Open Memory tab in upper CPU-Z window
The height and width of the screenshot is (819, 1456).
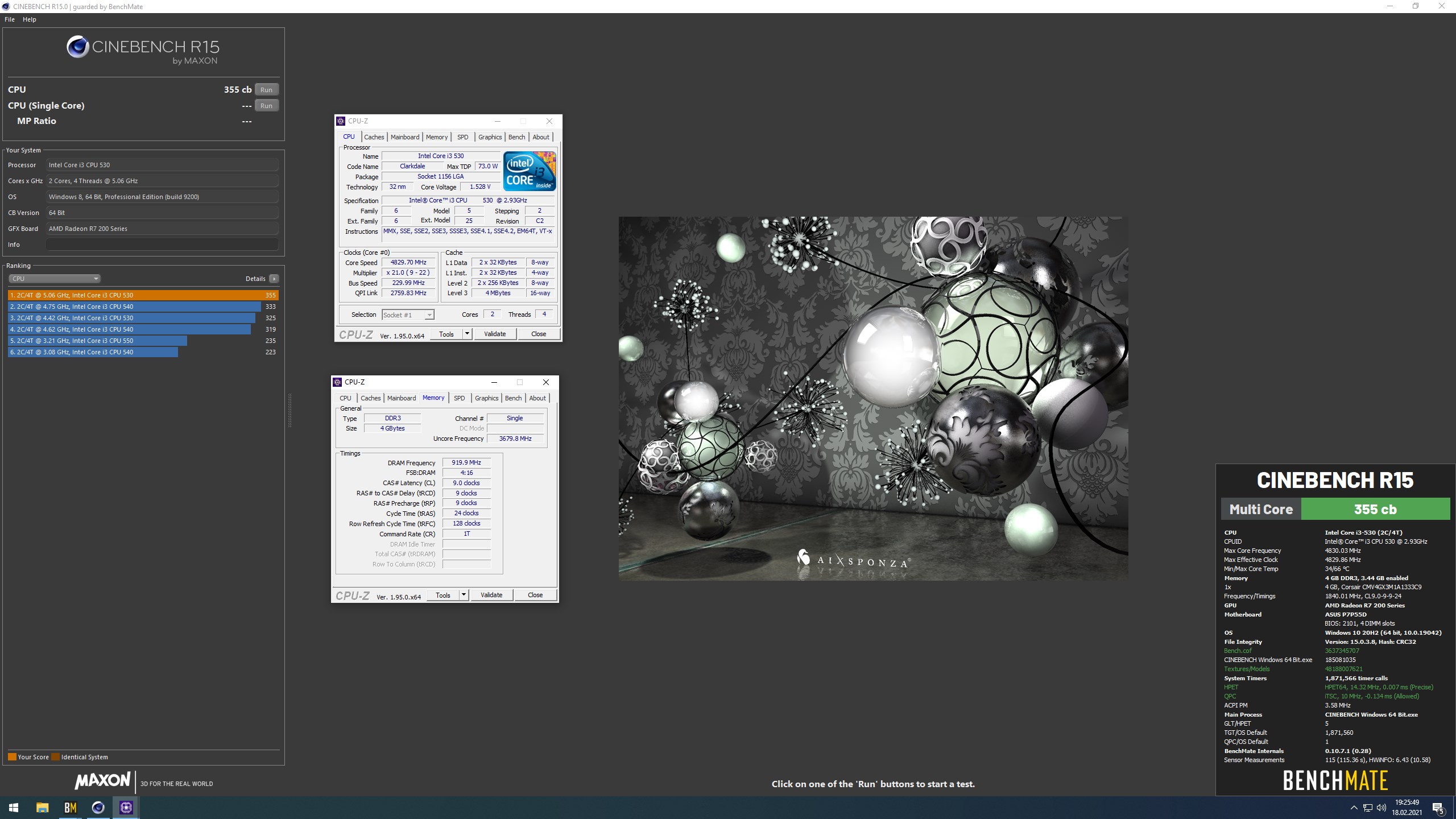coord(437,137)
